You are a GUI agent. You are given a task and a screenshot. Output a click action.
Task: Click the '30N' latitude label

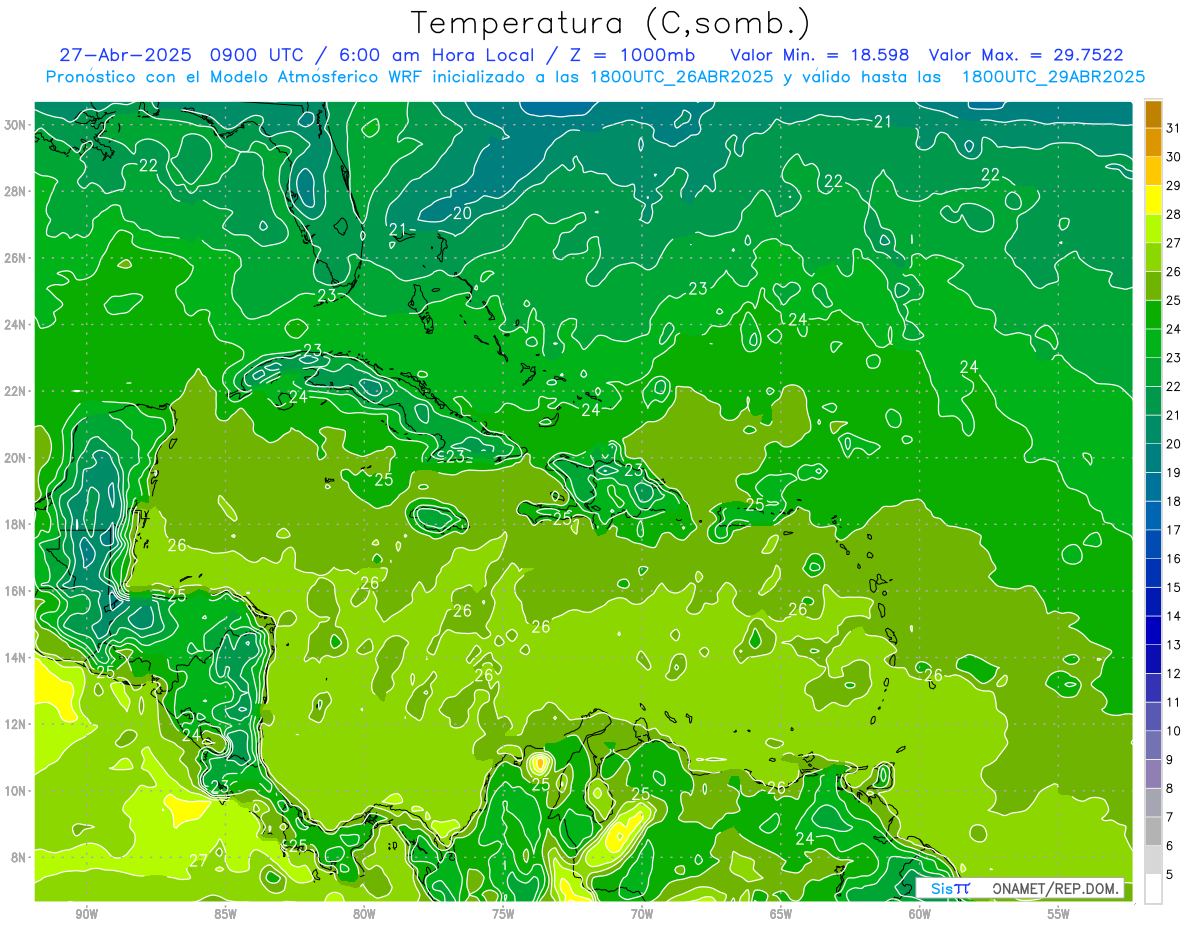pyautogui.click(x=17, y=125)
